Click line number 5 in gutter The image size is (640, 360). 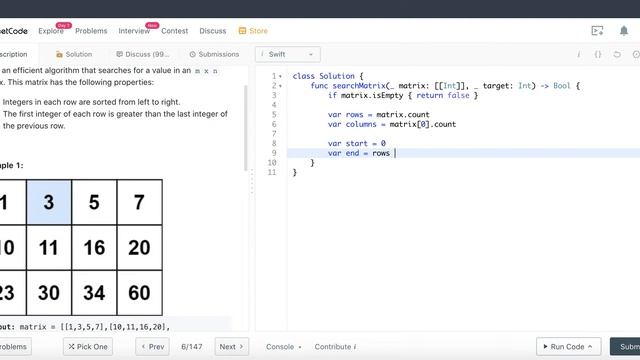pyautogui.click(x=274, y=115)
